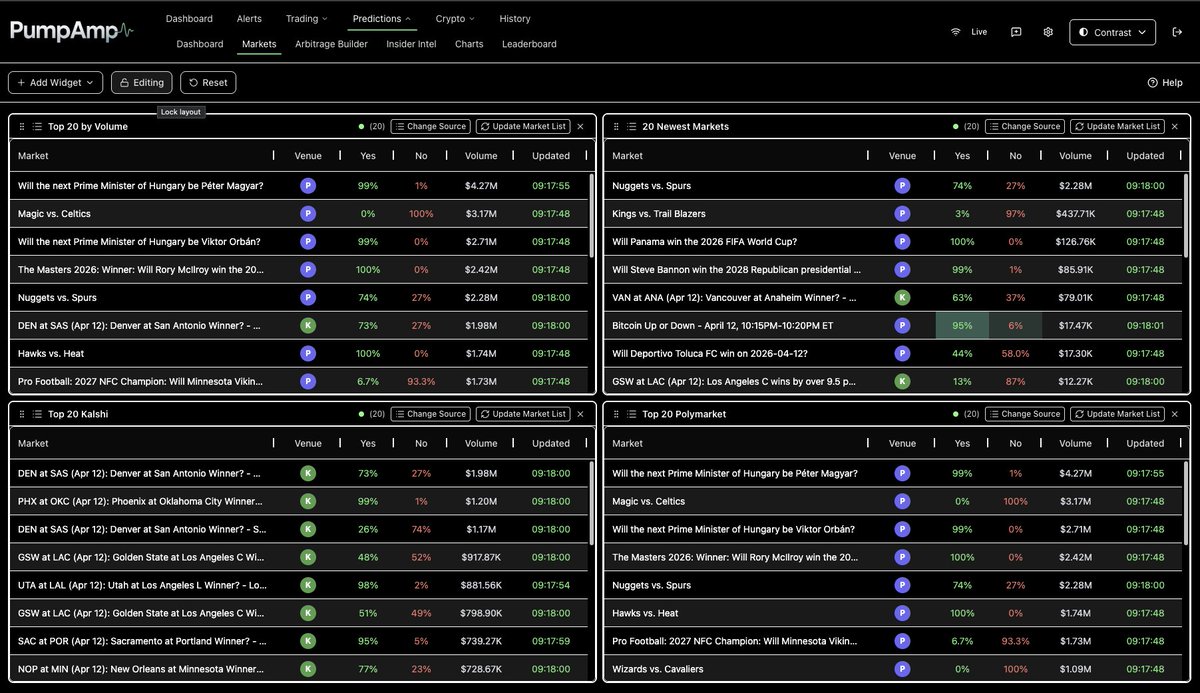
Task: Click the $437.71K volume cell
Action: point(1076,213)
